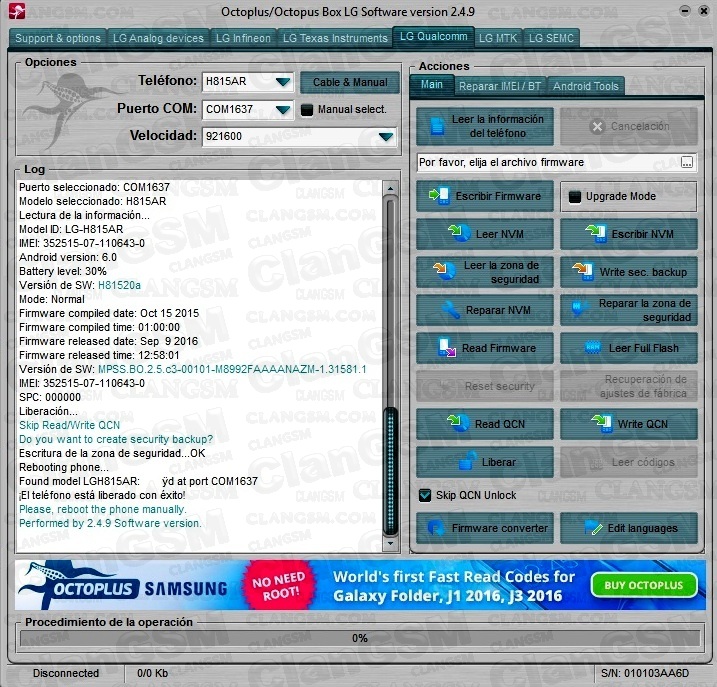
Task: Switch to LG MTK tab
Action: coord(498,38)
